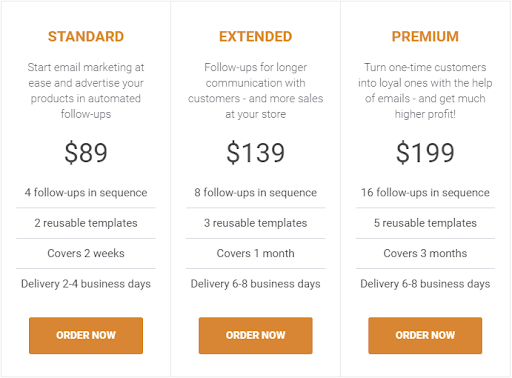Image resolution: width=512 pixels, height=378 pixels.
Task: Click 'Covers 2 weeks' row
Action: pyautogui.click(x=86, y=253)
